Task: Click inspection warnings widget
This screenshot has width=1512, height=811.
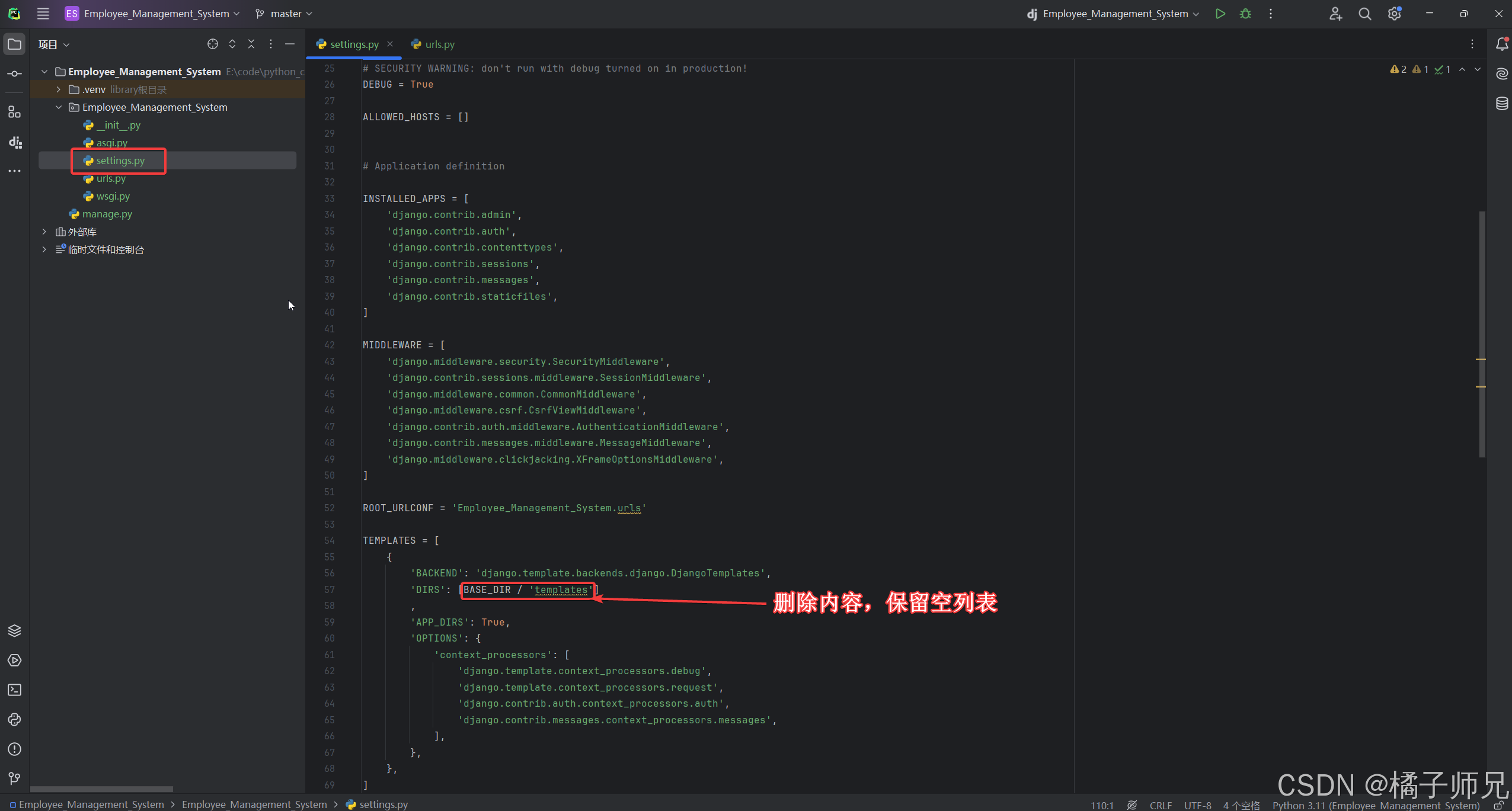Action: point(1420,69)
